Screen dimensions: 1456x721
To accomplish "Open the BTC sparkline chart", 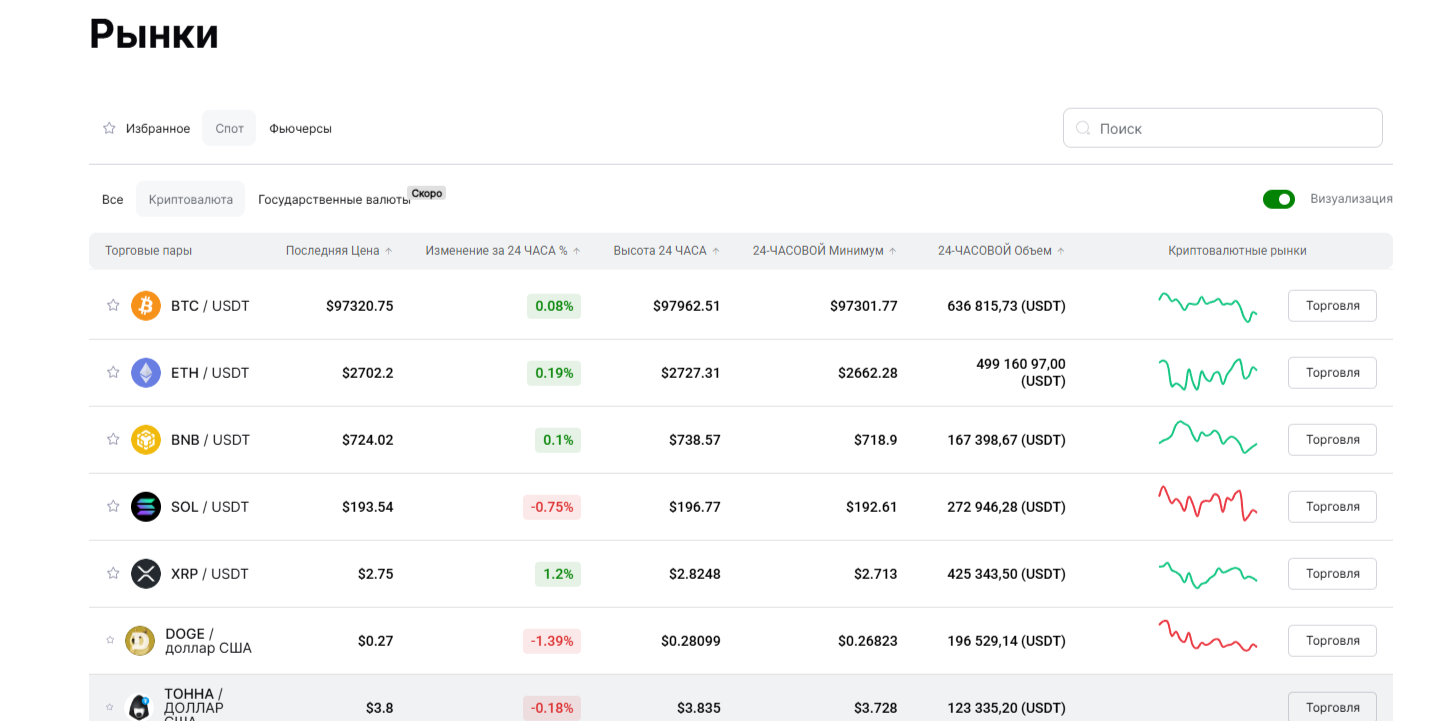I will point(1208,305).
